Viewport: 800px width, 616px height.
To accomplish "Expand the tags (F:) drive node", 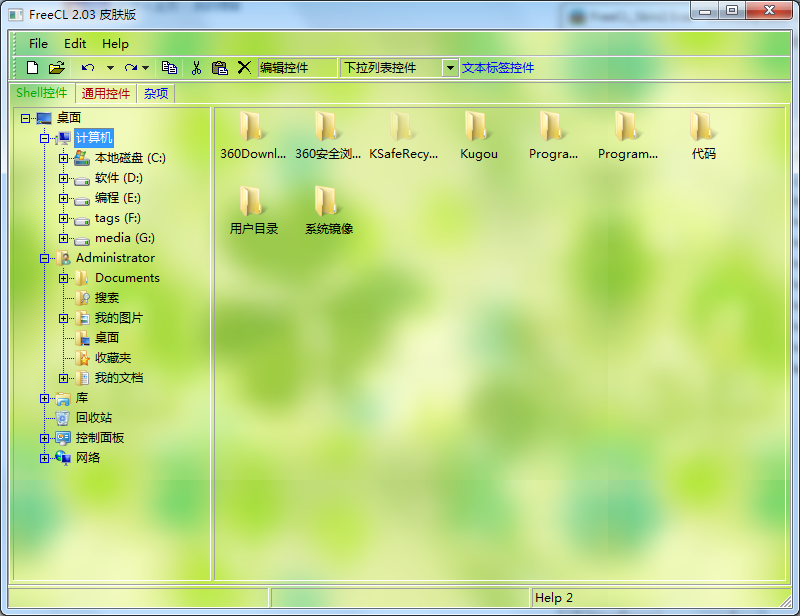I will click(x=63, y=218).
